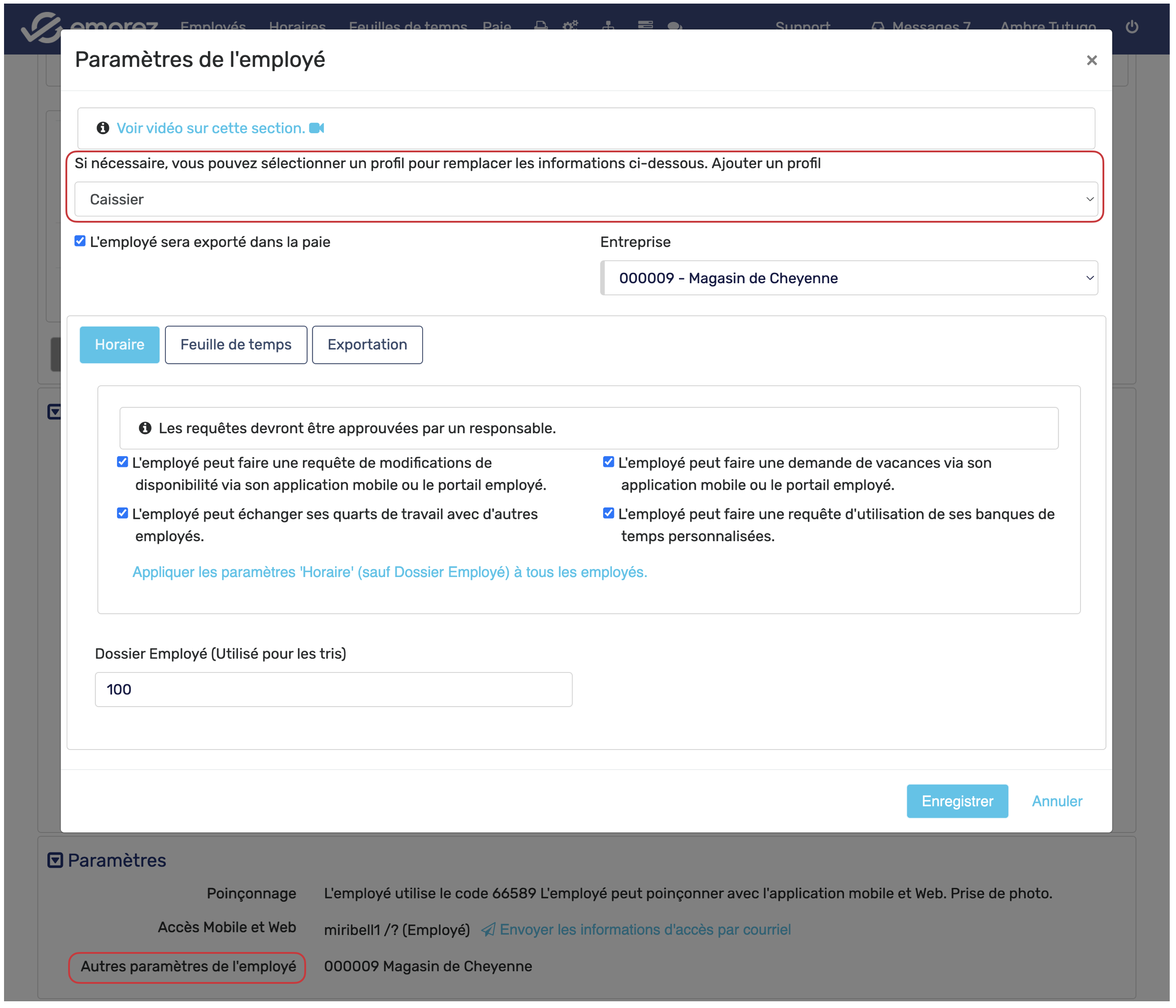Click the Annuler link
The height and width of the screenshot is (1008, 1176).
(x=1056, y=801)
